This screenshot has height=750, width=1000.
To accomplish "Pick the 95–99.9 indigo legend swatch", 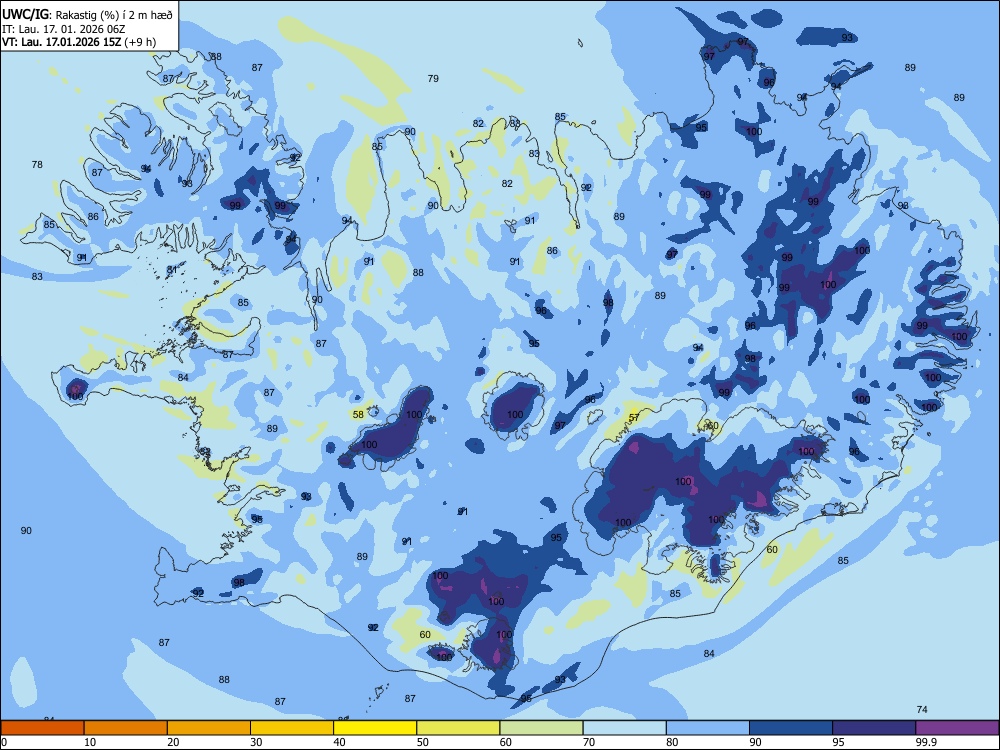I will pyautogui.click(x=874, y=728).
